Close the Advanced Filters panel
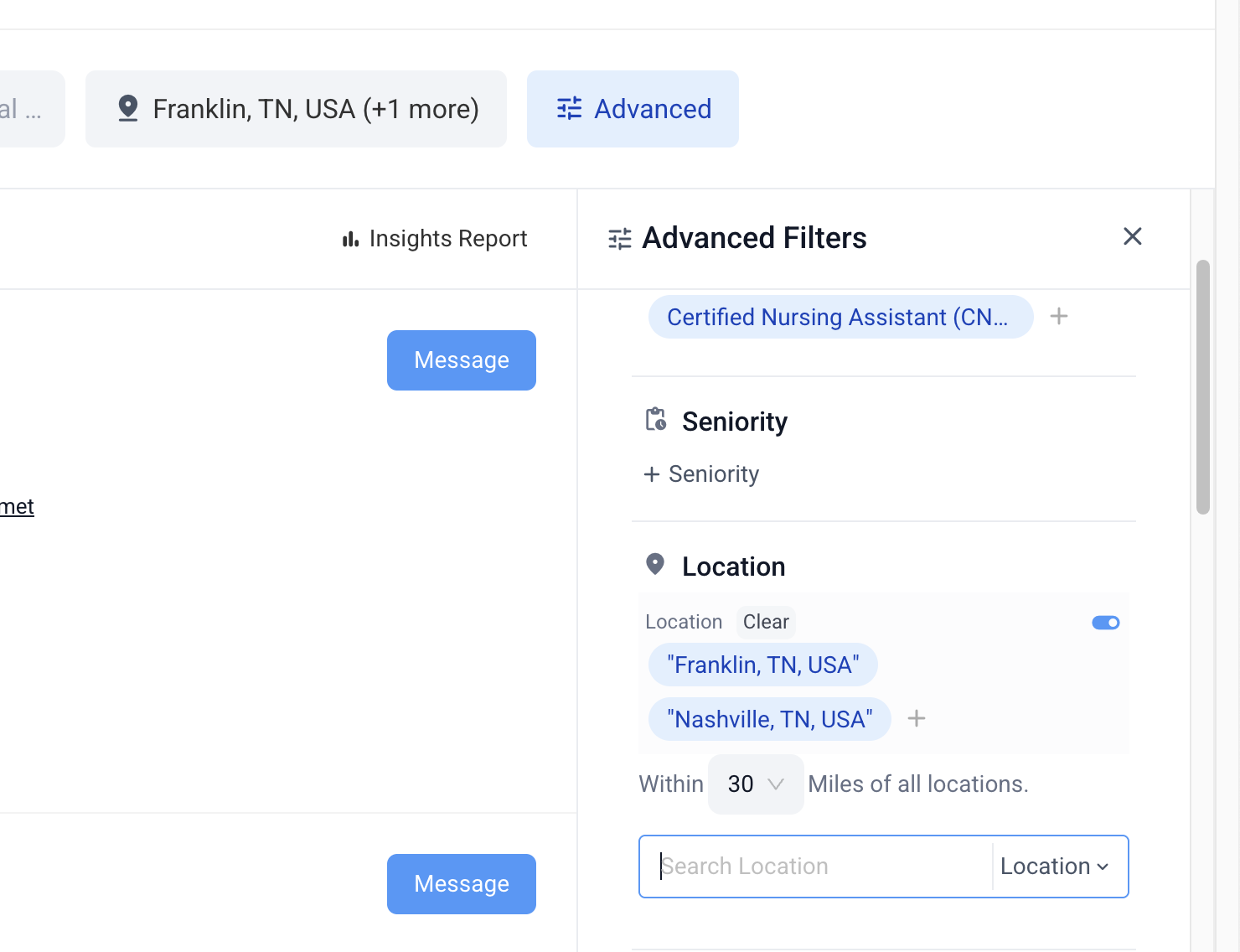 click(1132, 237)
